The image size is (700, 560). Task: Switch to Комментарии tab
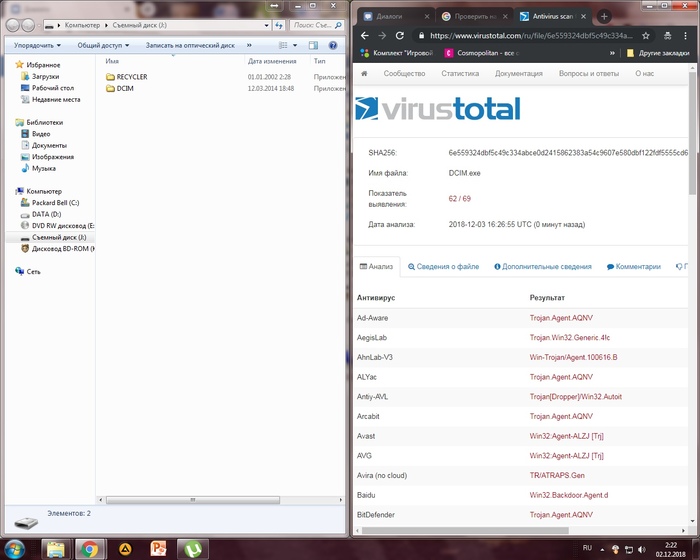pos(633,267)
